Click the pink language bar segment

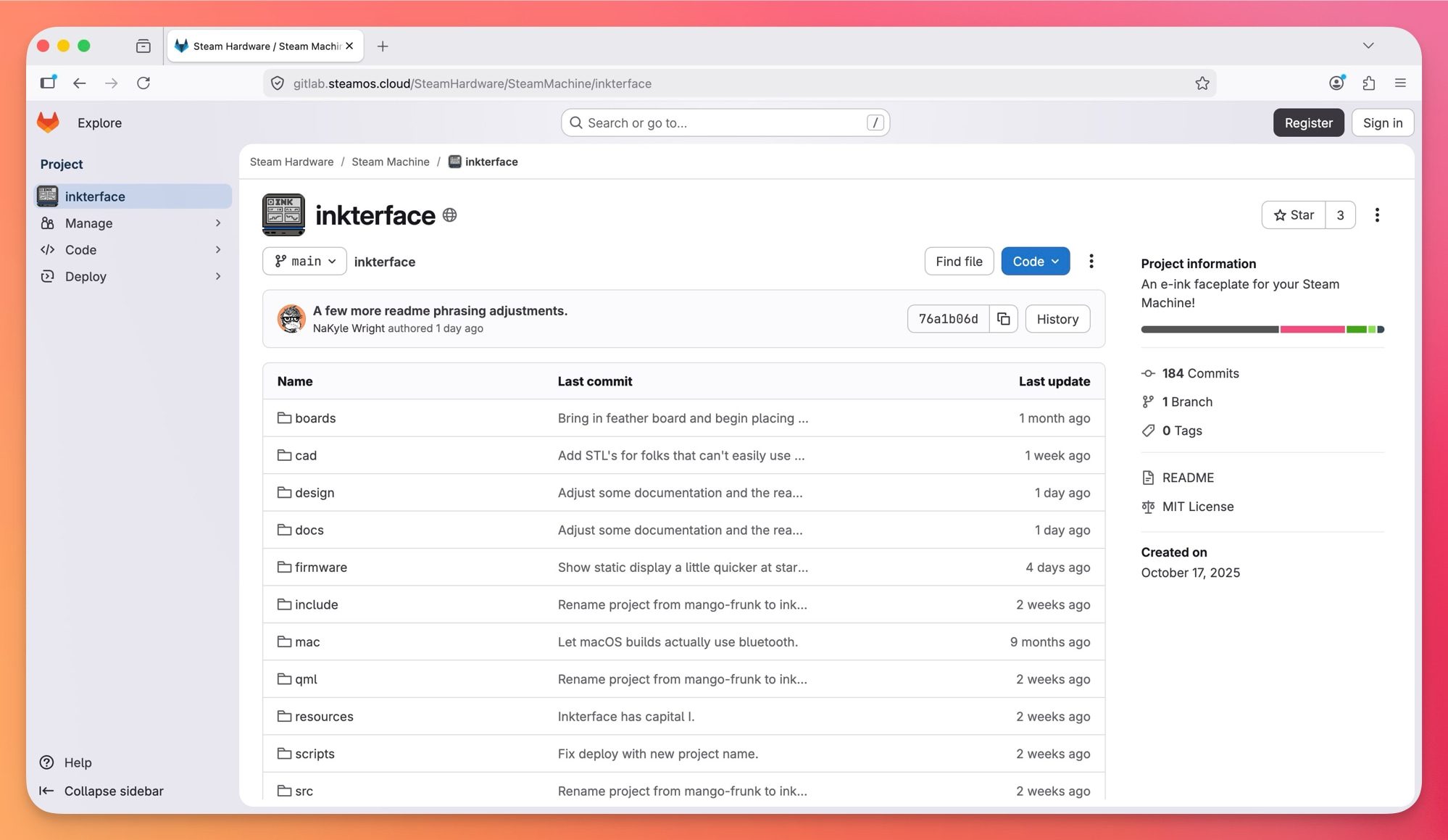[1312, 329]
